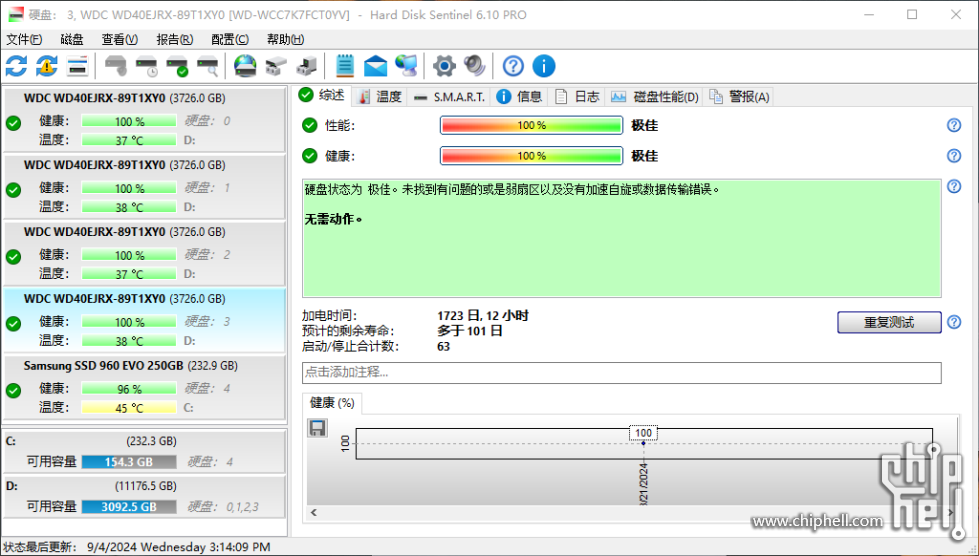Click the hard disk with shield icon

pyautogui.click(x=116, y=66)
